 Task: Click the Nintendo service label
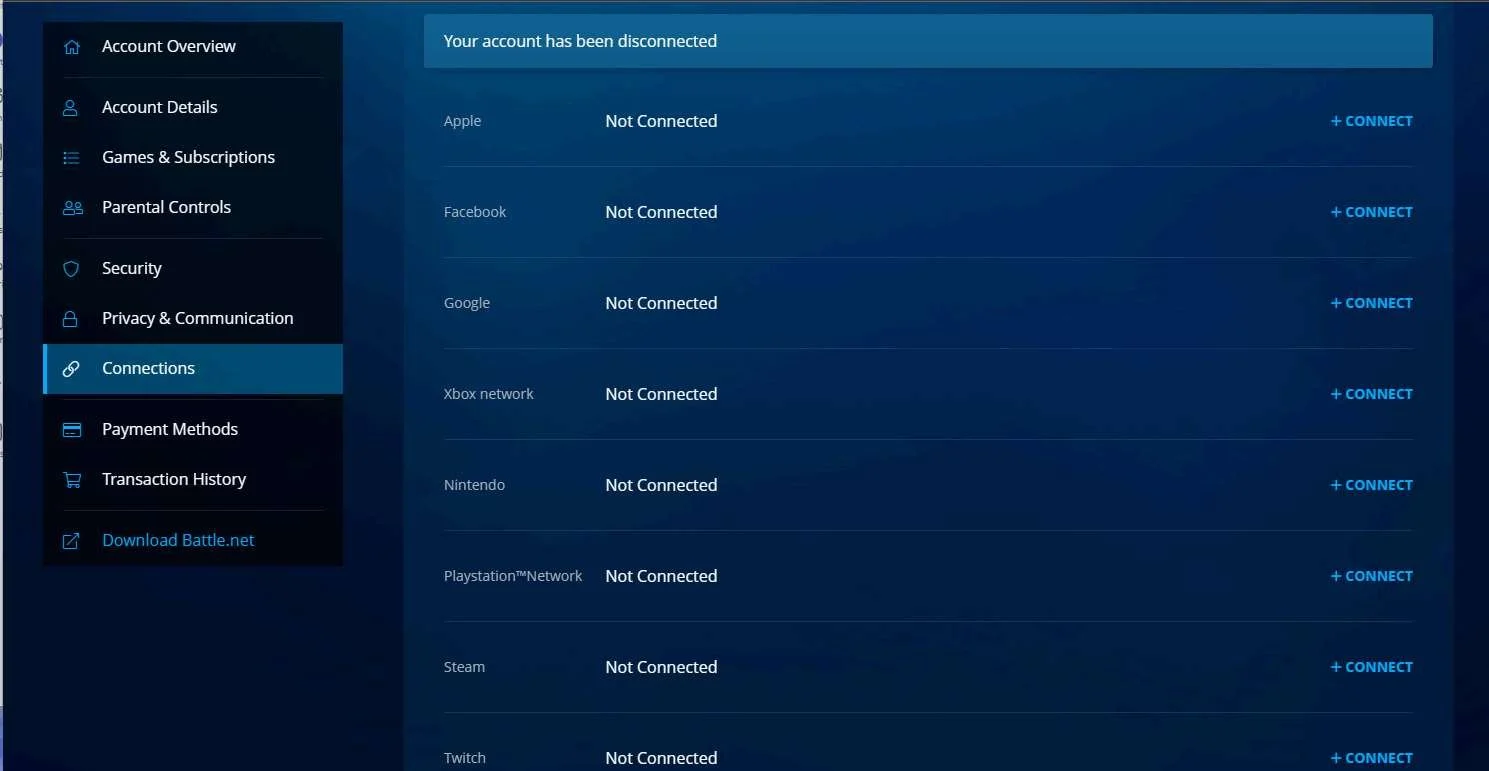(x=474, y=485)
